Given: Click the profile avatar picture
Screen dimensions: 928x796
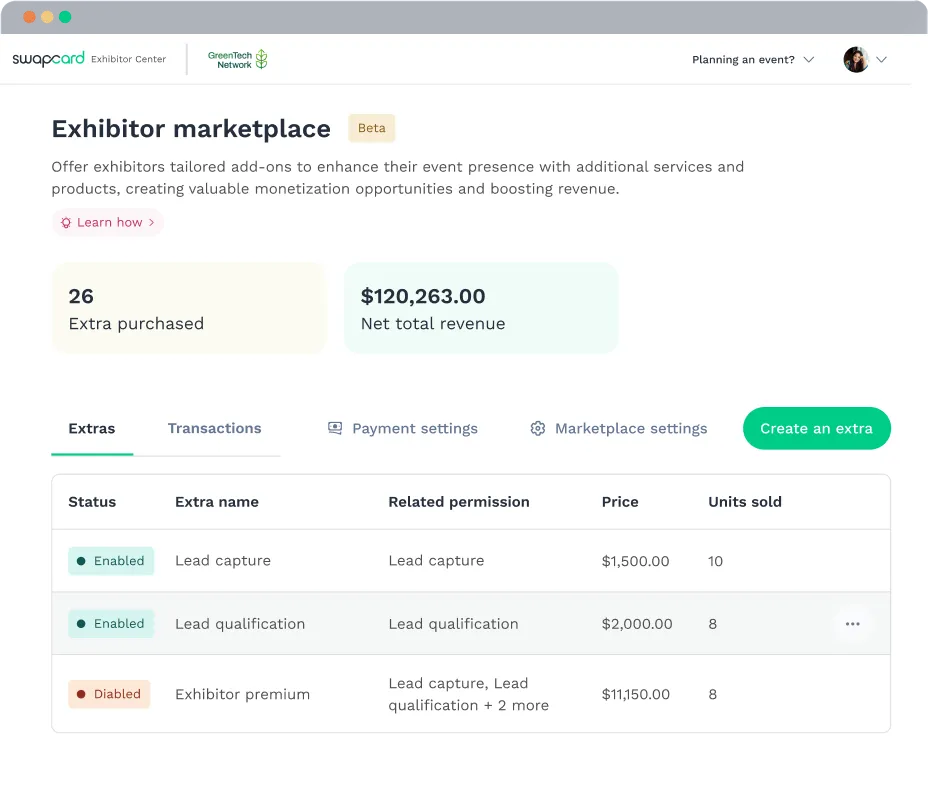Looking at the screenshot, I should pyautogui.click(x=856, y=59).
